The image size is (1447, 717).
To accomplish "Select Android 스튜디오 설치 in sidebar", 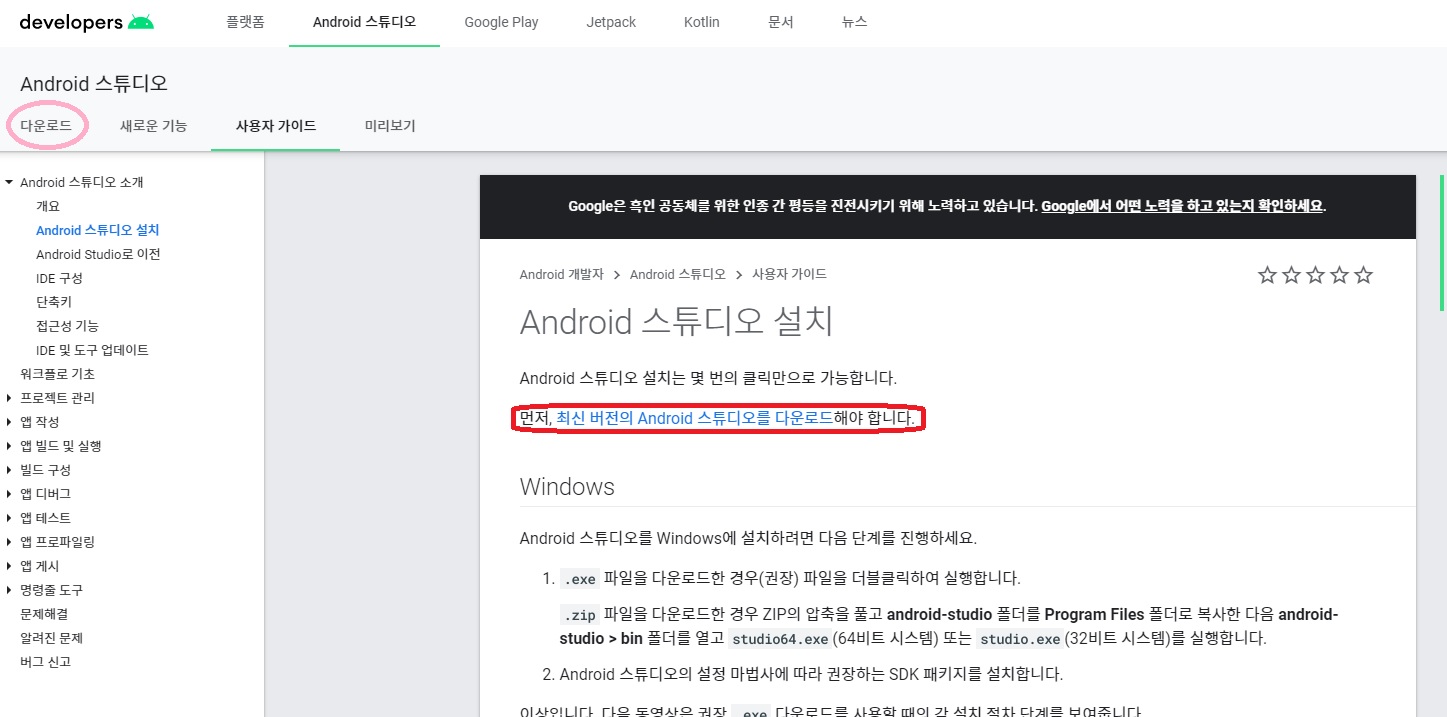I will 98,230.
